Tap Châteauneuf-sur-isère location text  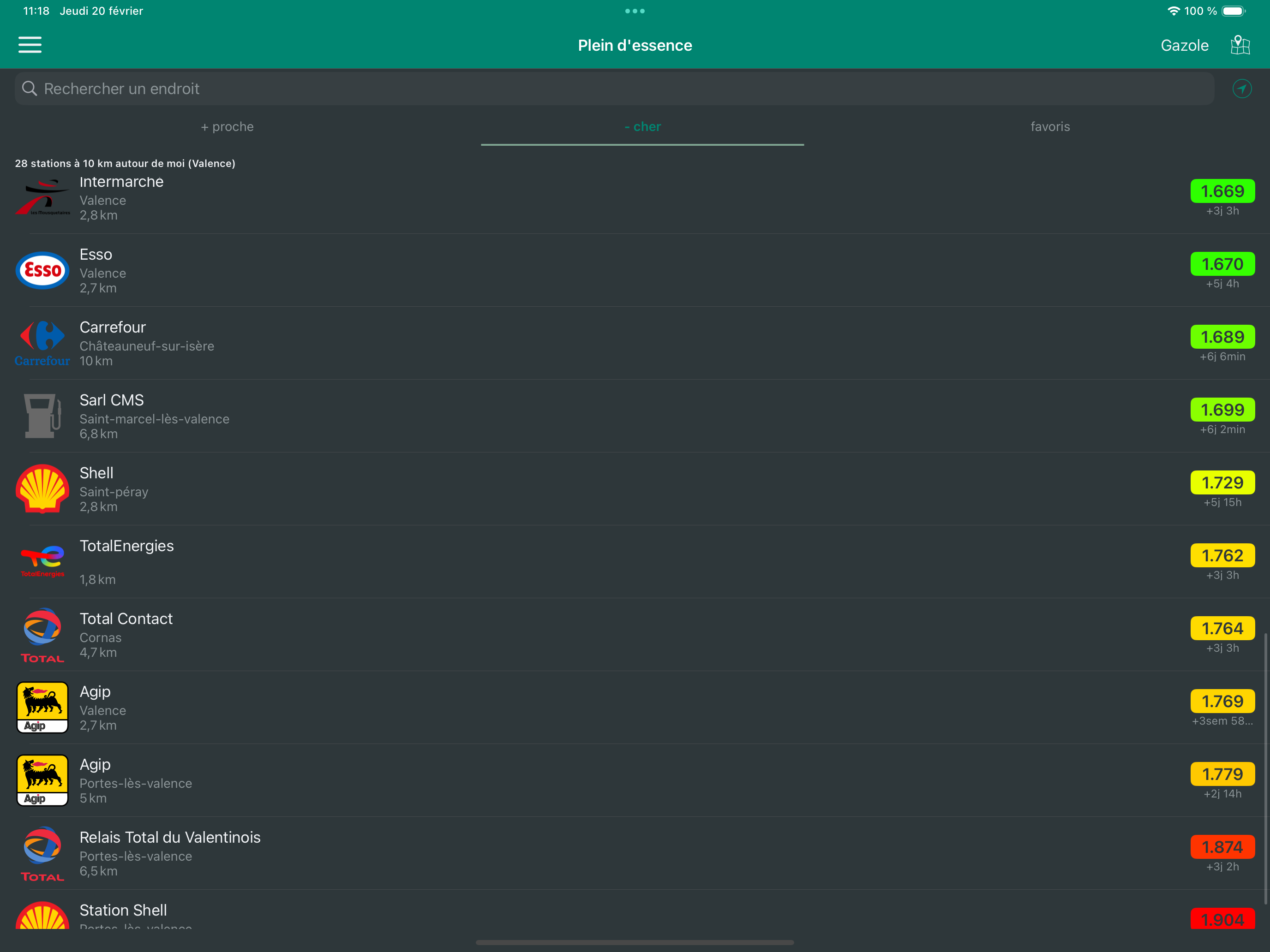click(147, 346)
